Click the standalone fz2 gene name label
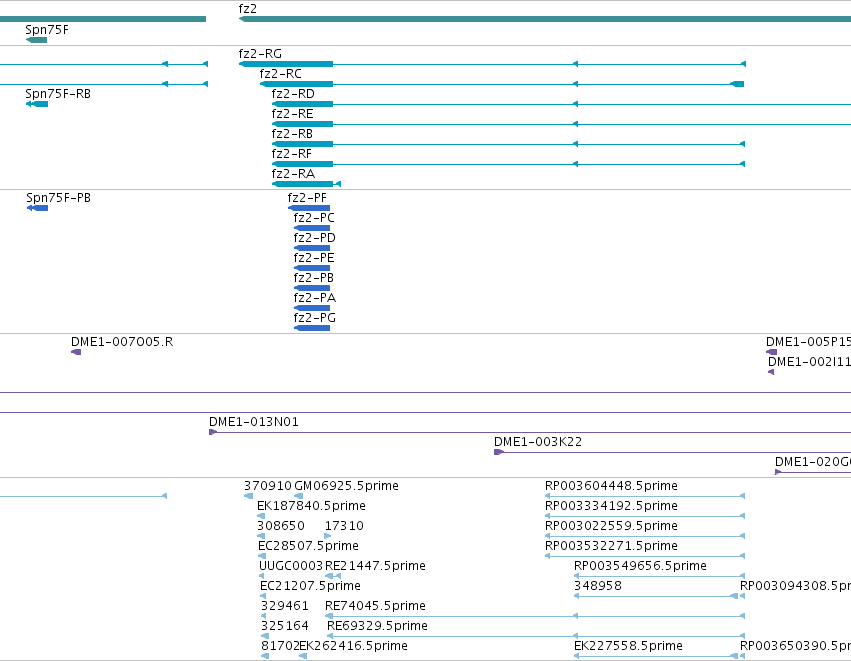The width and height of the screenshot is (851, 661). pos(247,9)
